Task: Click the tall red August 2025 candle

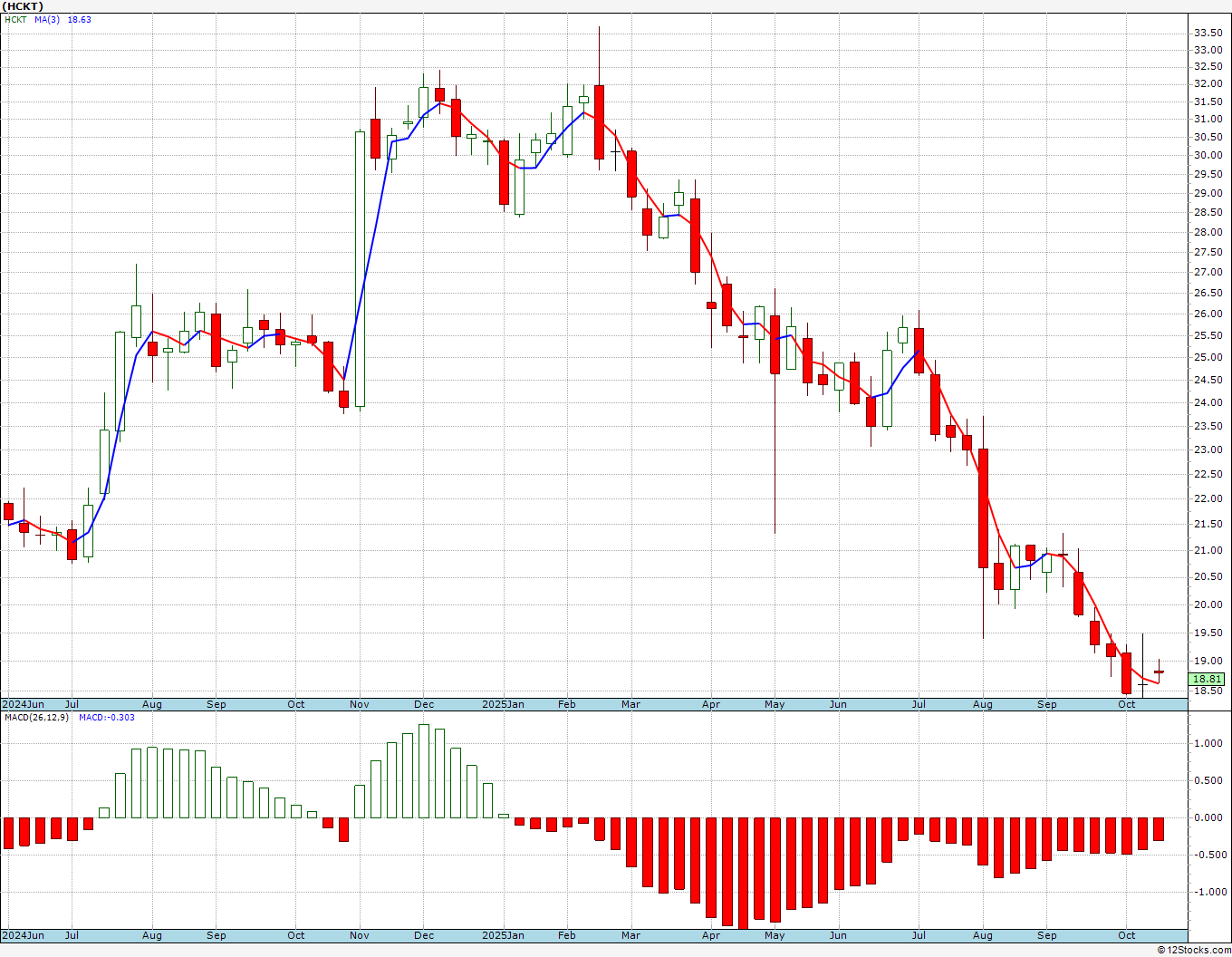Action: click(x=983, y=508)
